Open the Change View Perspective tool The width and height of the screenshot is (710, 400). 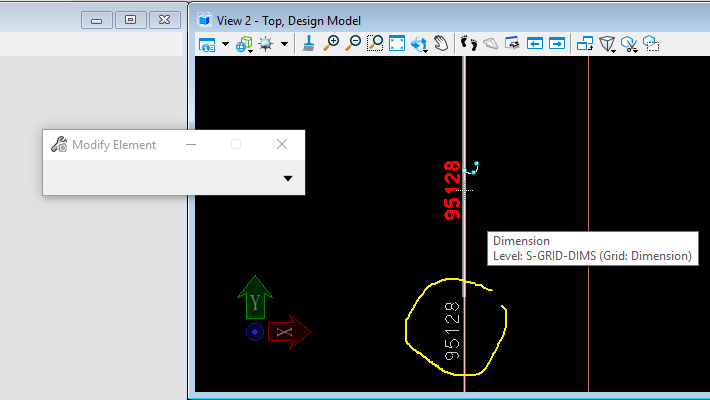[607, 44]
